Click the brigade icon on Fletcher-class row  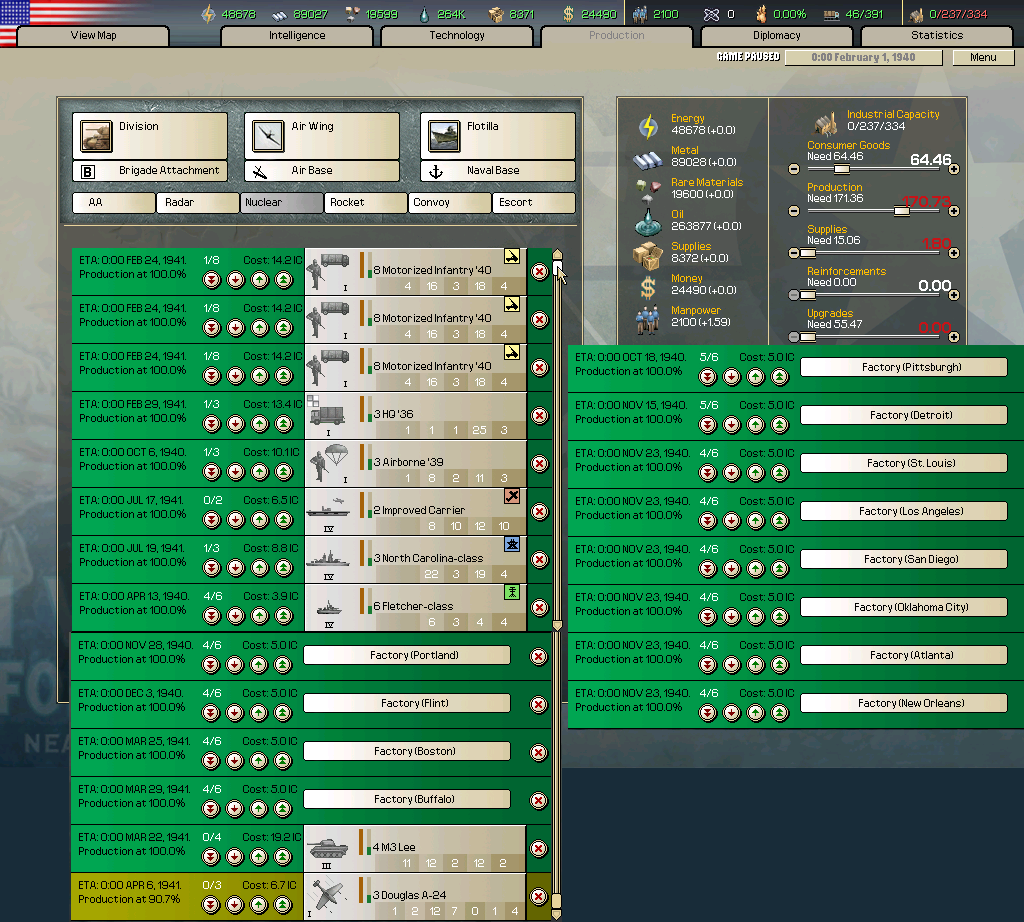(x=512, y=592)
